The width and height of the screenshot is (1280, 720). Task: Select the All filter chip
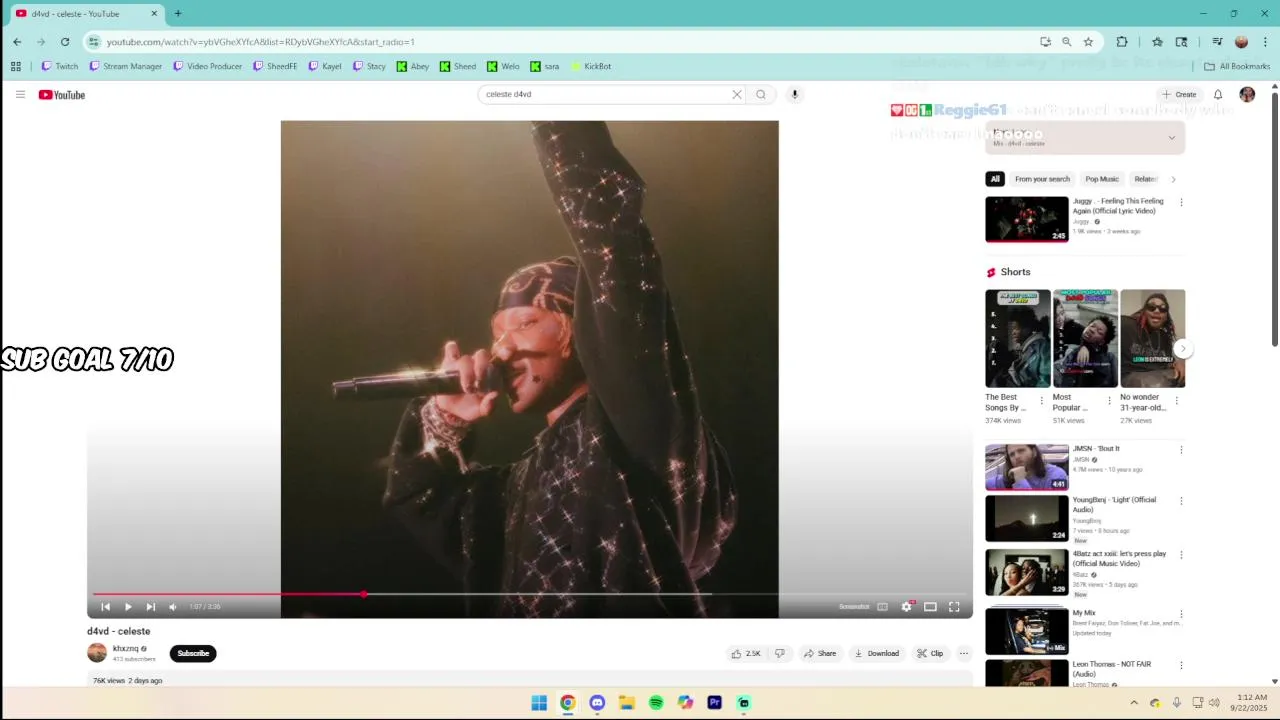(994, 179)
